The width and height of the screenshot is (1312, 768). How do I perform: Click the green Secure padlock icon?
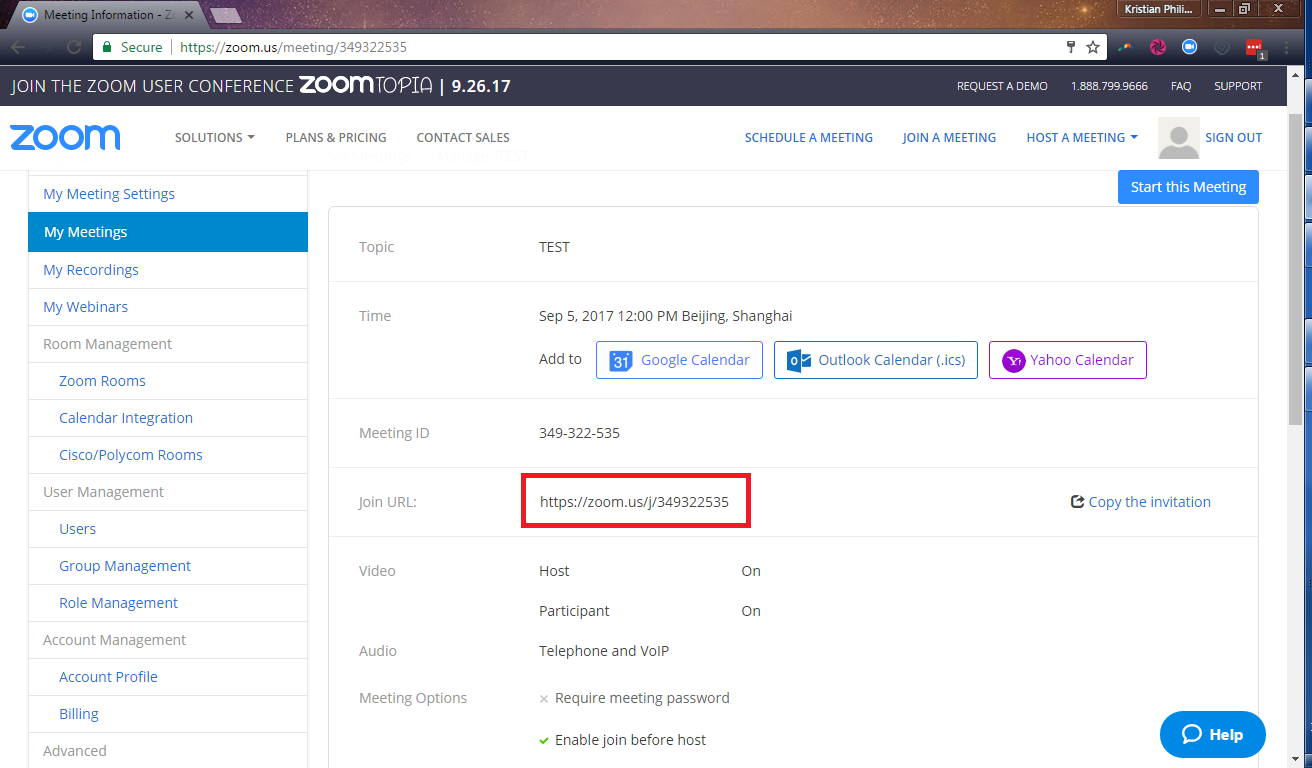point(107,47)
